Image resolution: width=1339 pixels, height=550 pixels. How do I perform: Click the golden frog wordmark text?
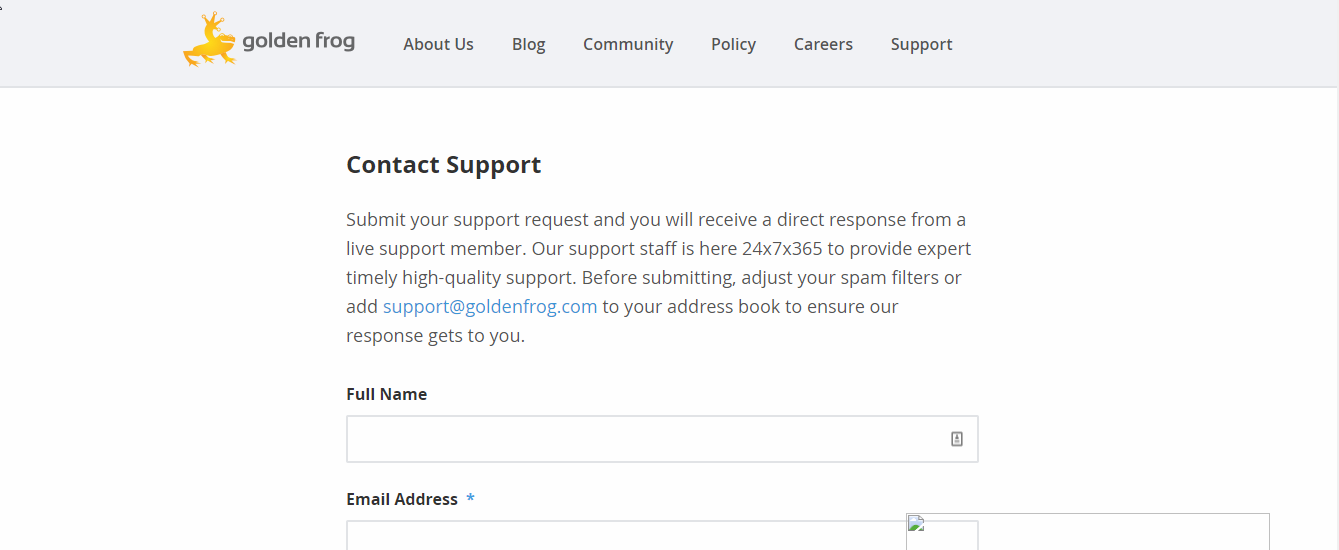(299, 43)
